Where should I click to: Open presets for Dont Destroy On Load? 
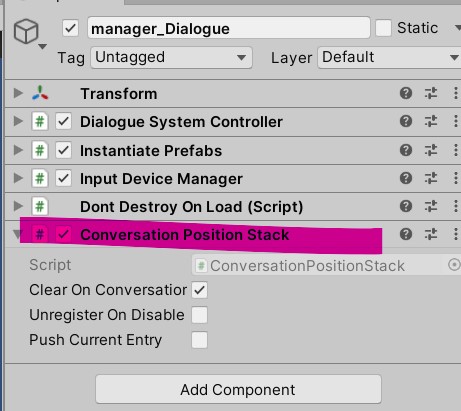pyautogui.click(x=431, y=206)
